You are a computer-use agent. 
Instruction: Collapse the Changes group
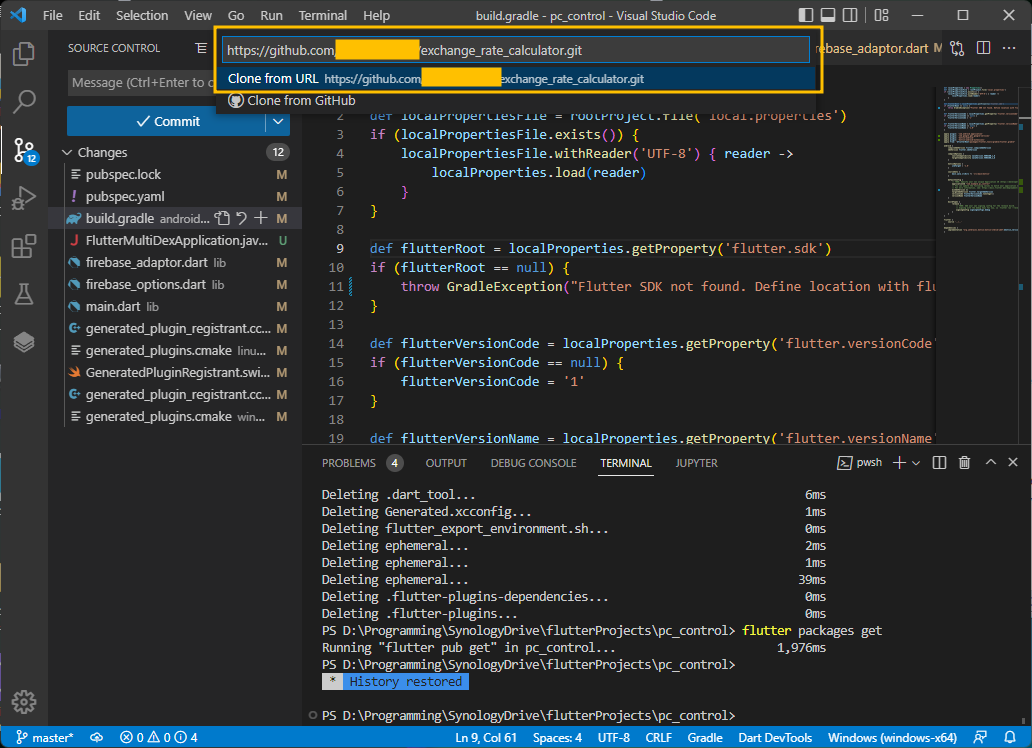pyautogui.click(x=66, y=152)
